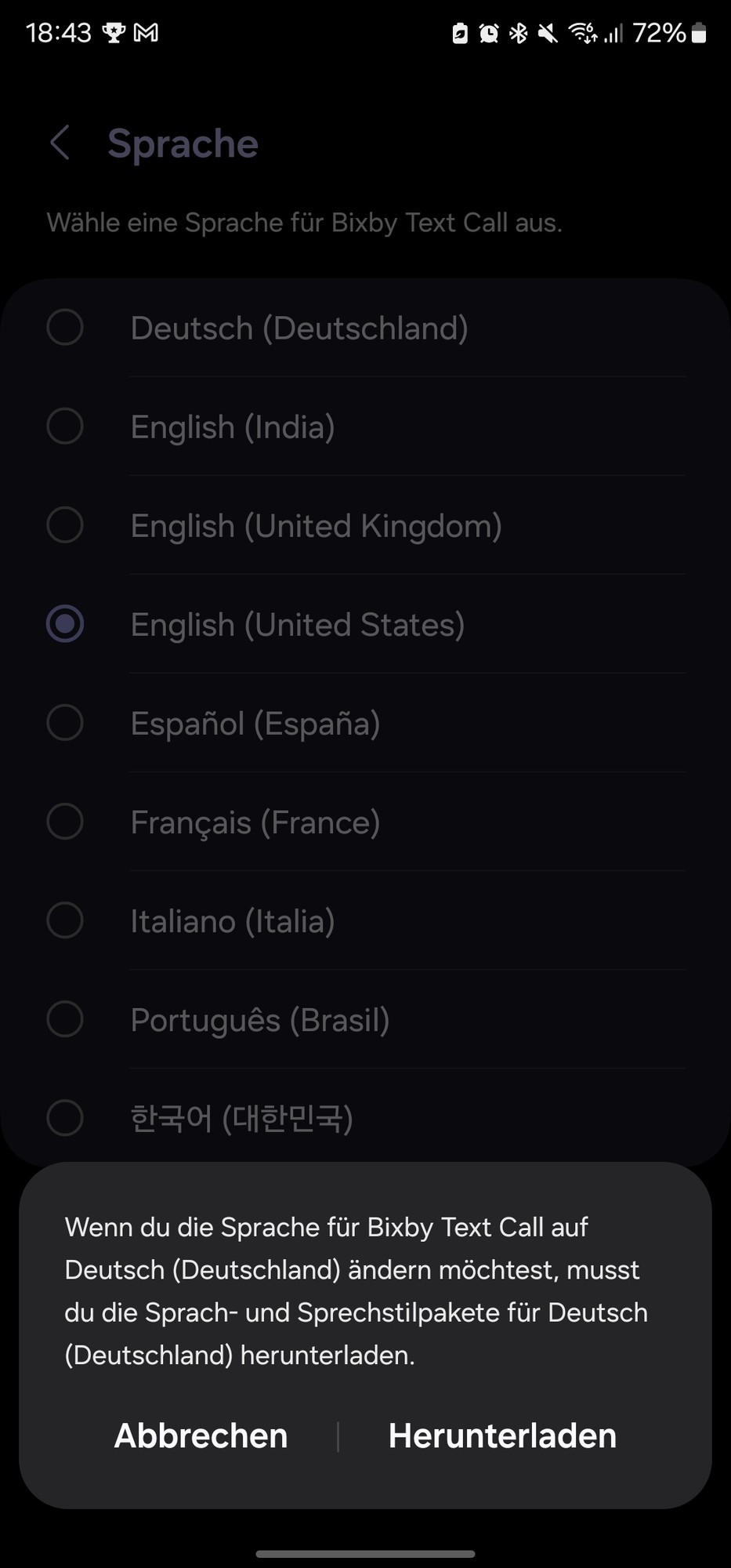The image size is (731, 1568).
Task: Select the English (United States) radio button
Action: [x=65, y=624]
